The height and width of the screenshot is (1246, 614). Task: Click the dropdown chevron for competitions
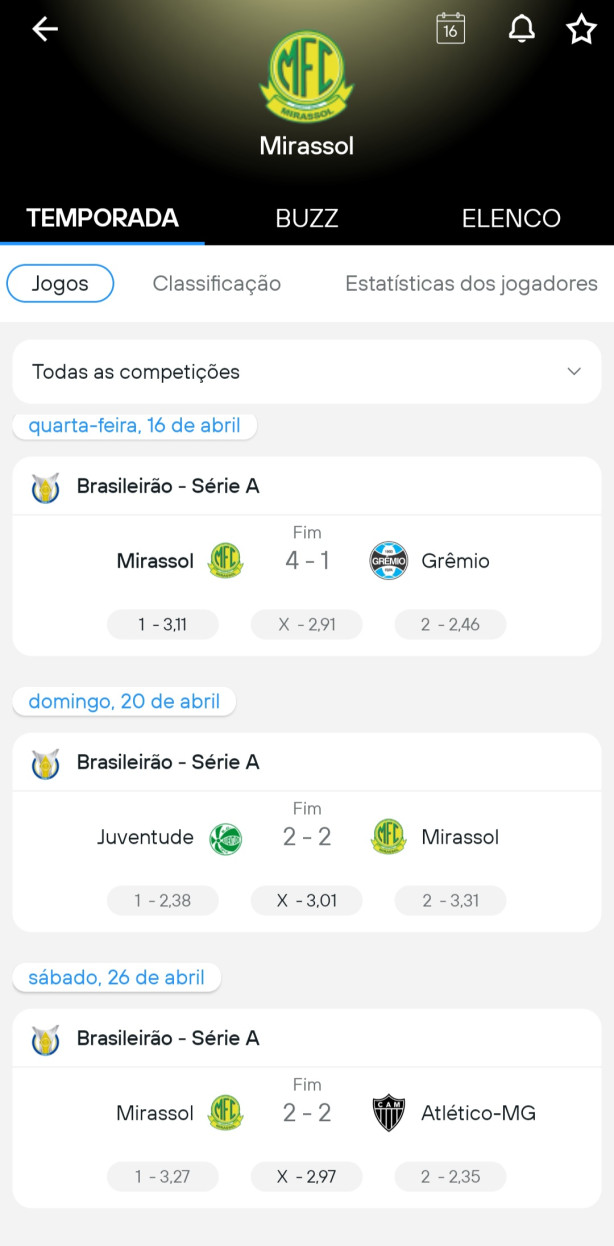tap(574, 372)
